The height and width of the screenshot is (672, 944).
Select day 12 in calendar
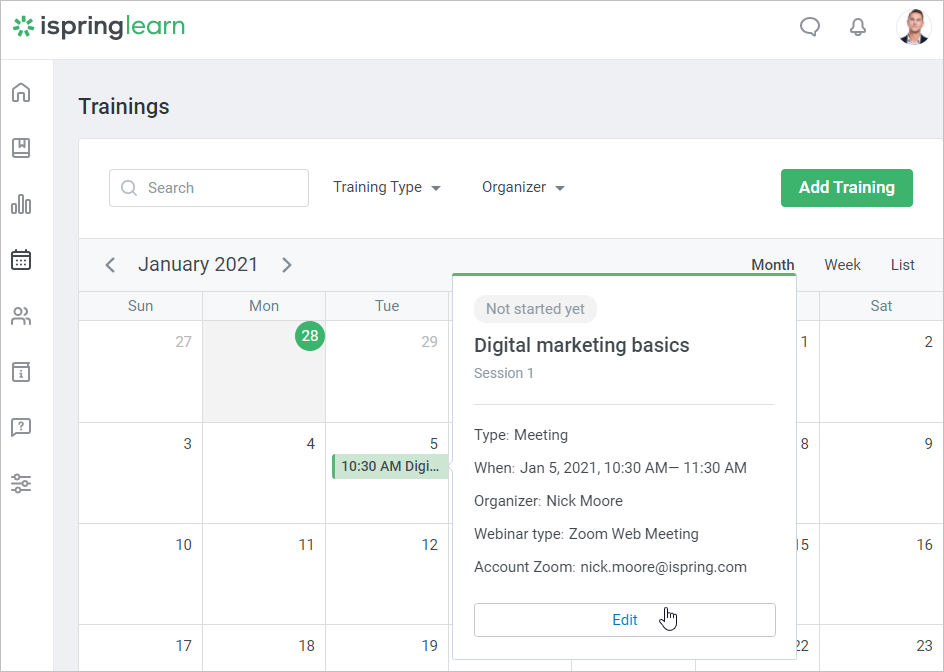429,545
